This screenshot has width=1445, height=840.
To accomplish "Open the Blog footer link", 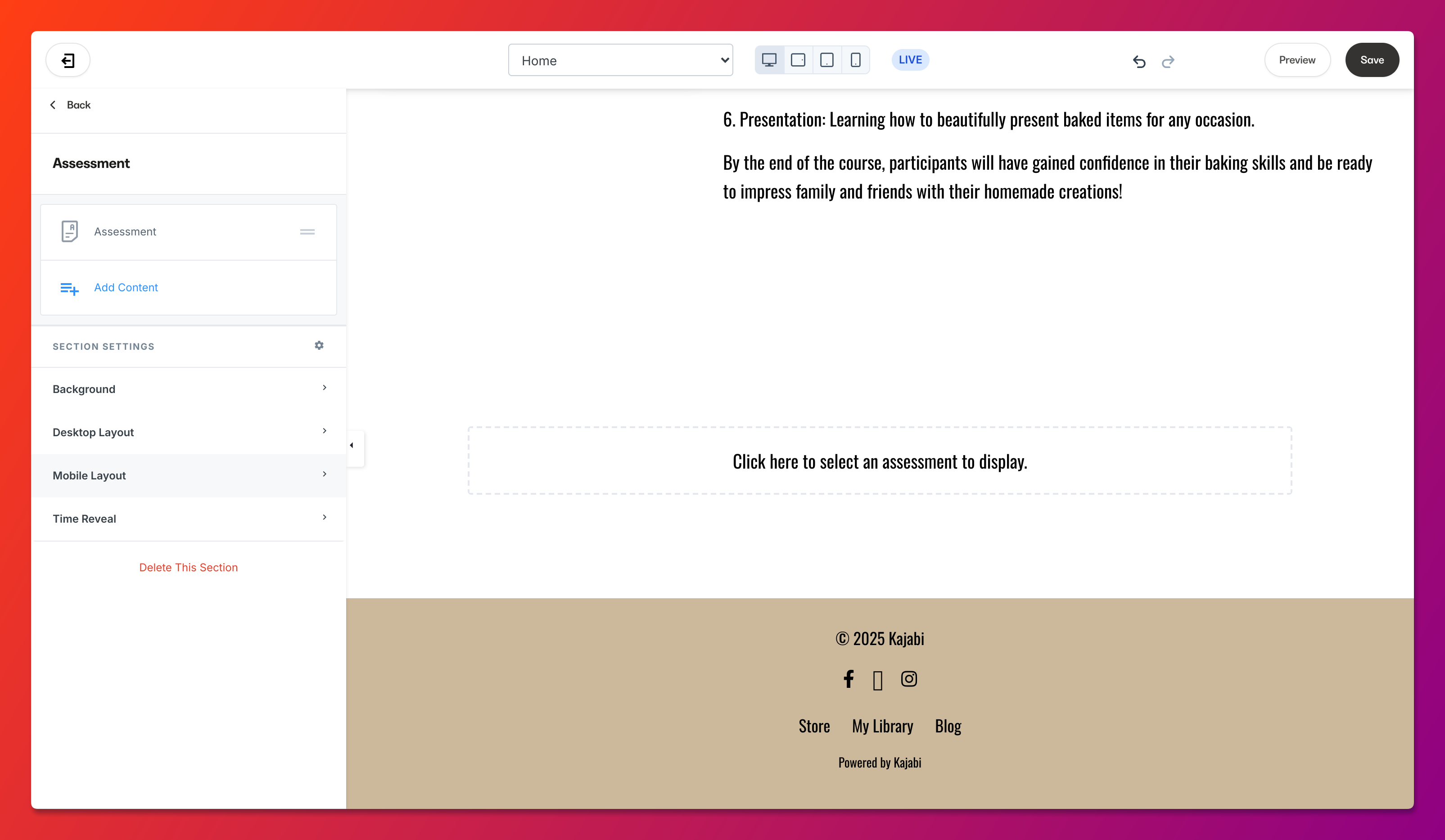I will click(x=948, y=726).
